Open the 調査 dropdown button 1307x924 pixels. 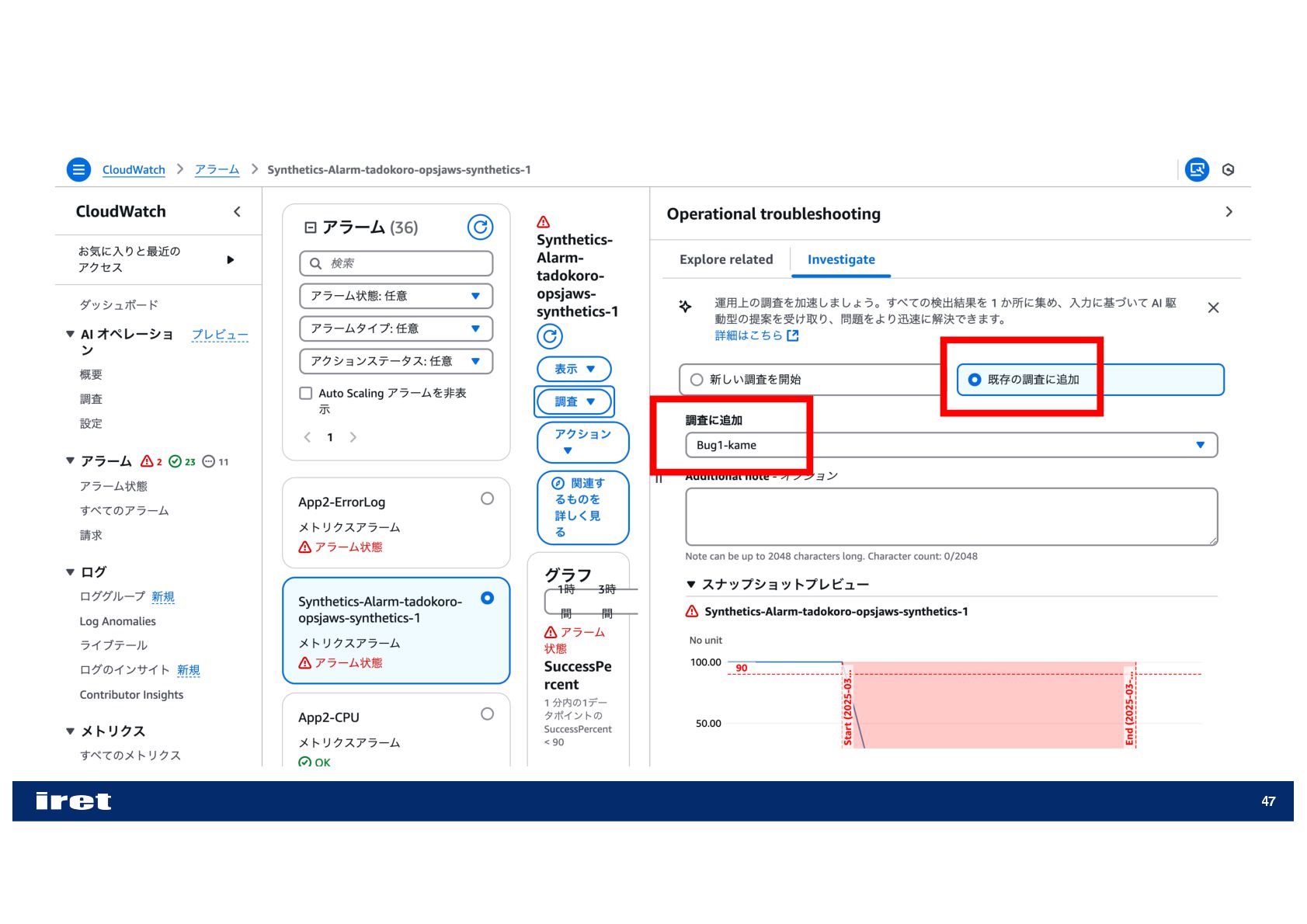574,401
